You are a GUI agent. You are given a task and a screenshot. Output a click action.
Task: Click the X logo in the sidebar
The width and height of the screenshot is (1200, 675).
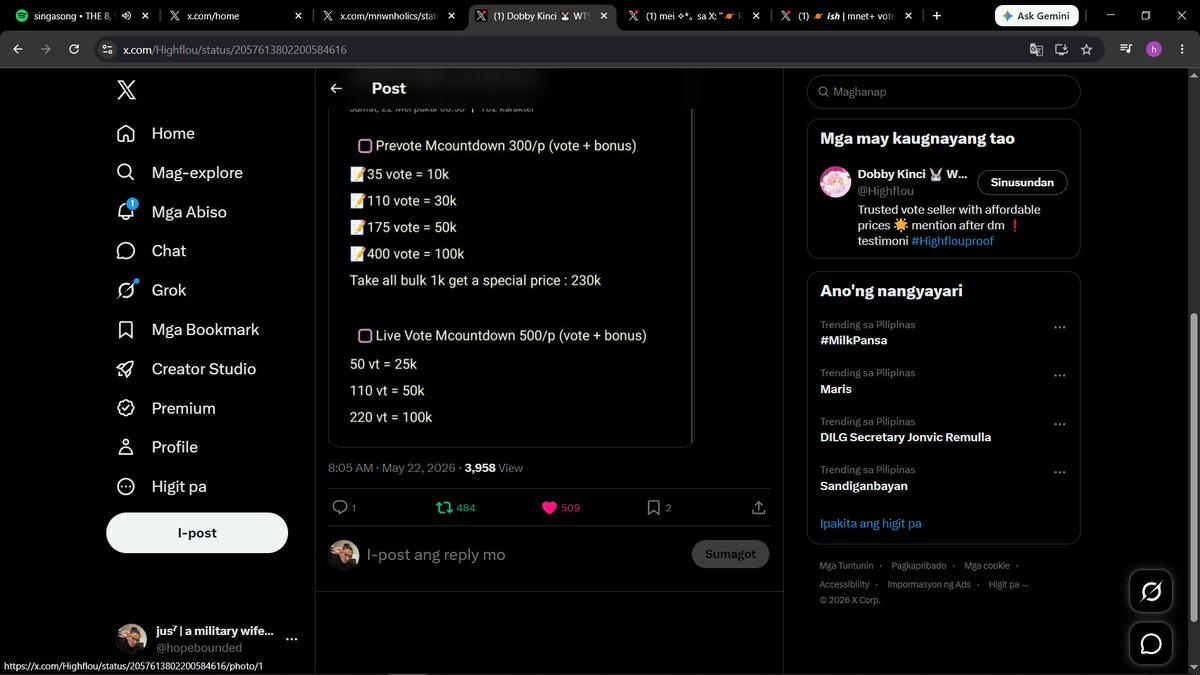[126, 90]
